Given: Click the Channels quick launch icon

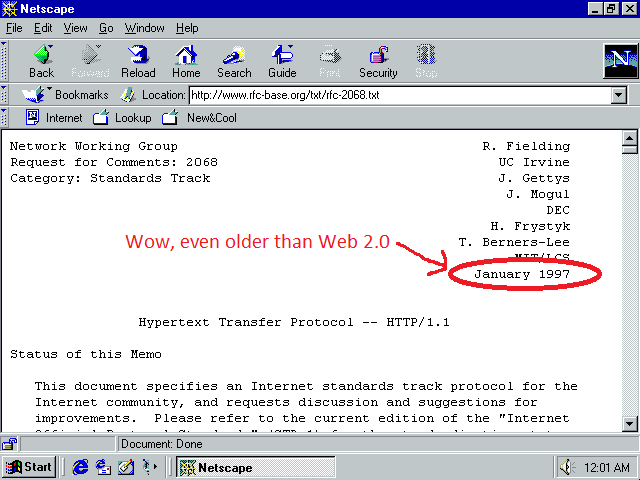Looking at the screenshot, I should click(x=148, y=467).
